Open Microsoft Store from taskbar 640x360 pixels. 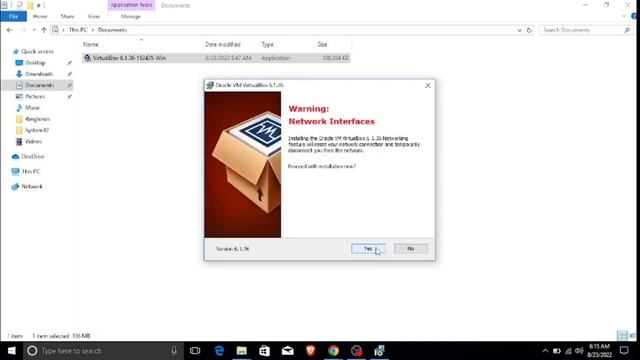[264, 351]
